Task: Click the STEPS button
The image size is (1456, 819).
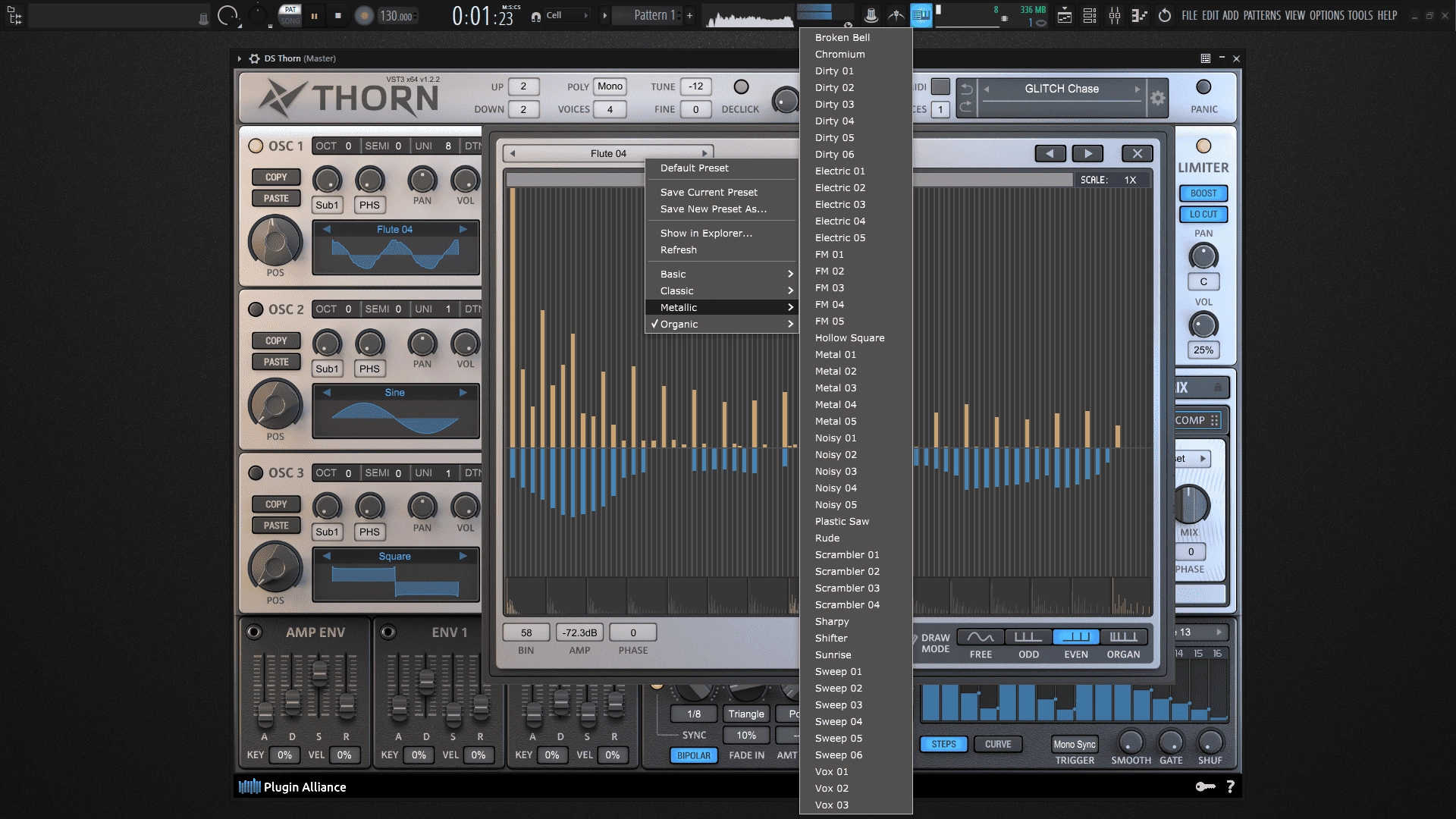Action: click(943, 745)
